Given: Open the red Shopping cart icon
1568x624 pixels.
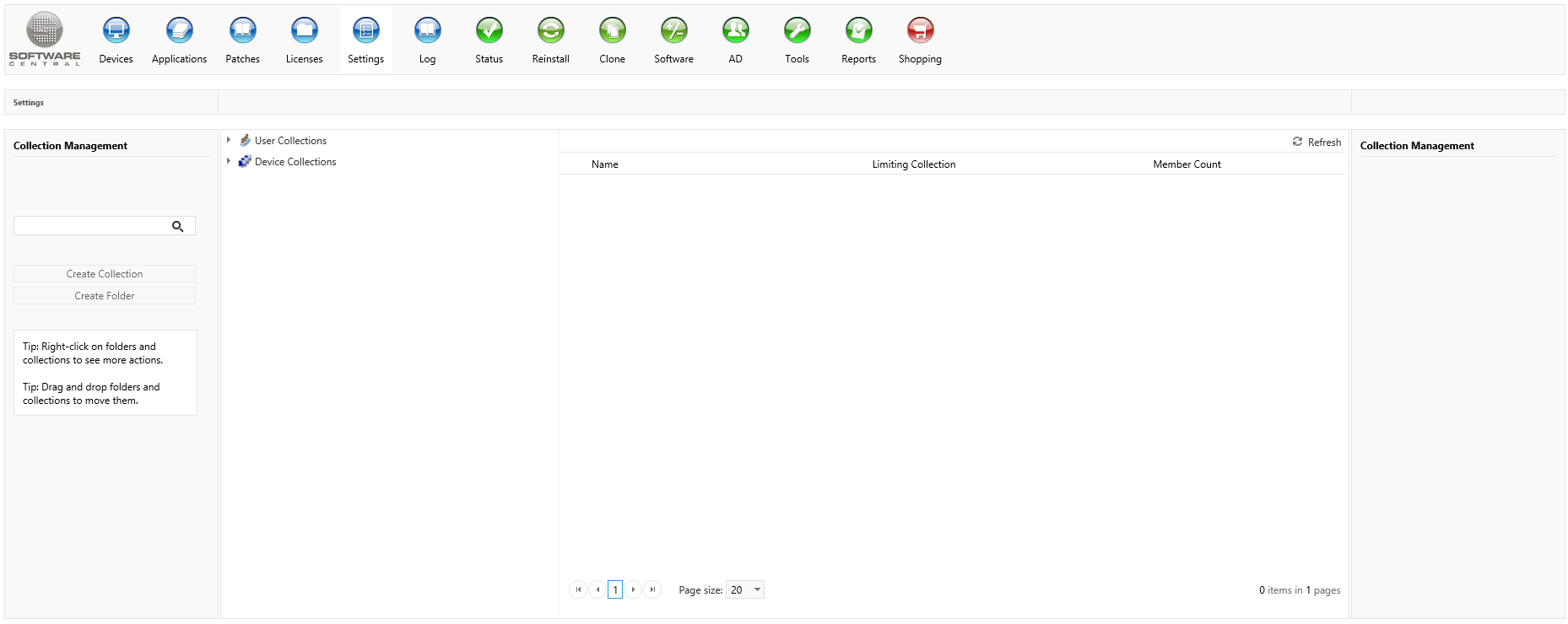Looking at the screenshot, I should coord(920,31).
